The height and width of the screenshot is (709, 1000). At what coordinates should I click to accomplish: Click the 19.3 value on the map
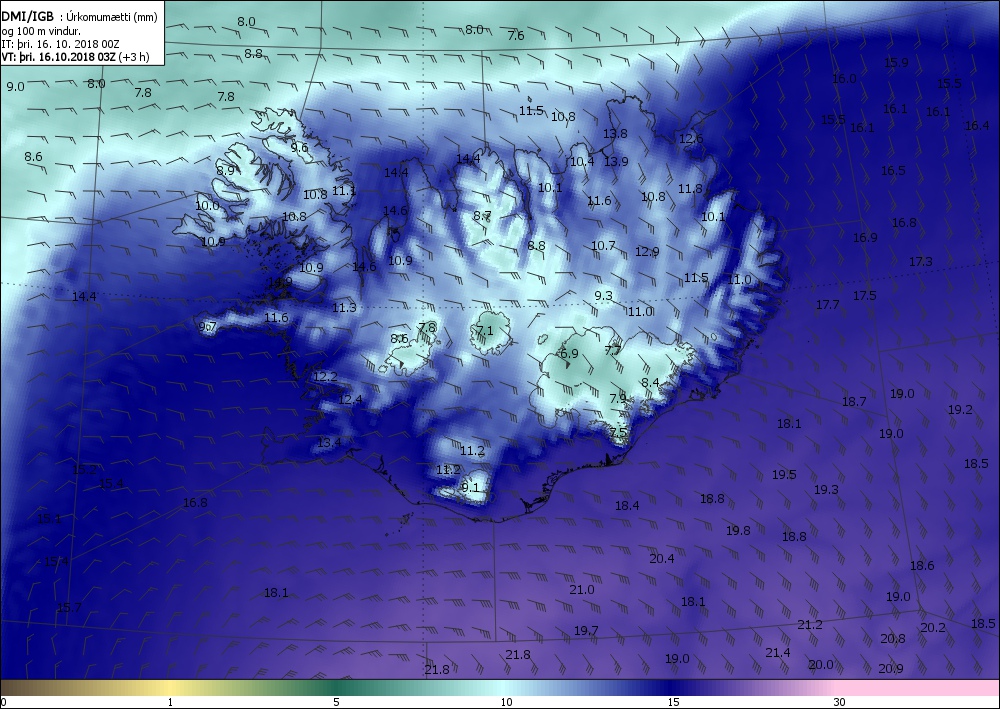[826, 489]
